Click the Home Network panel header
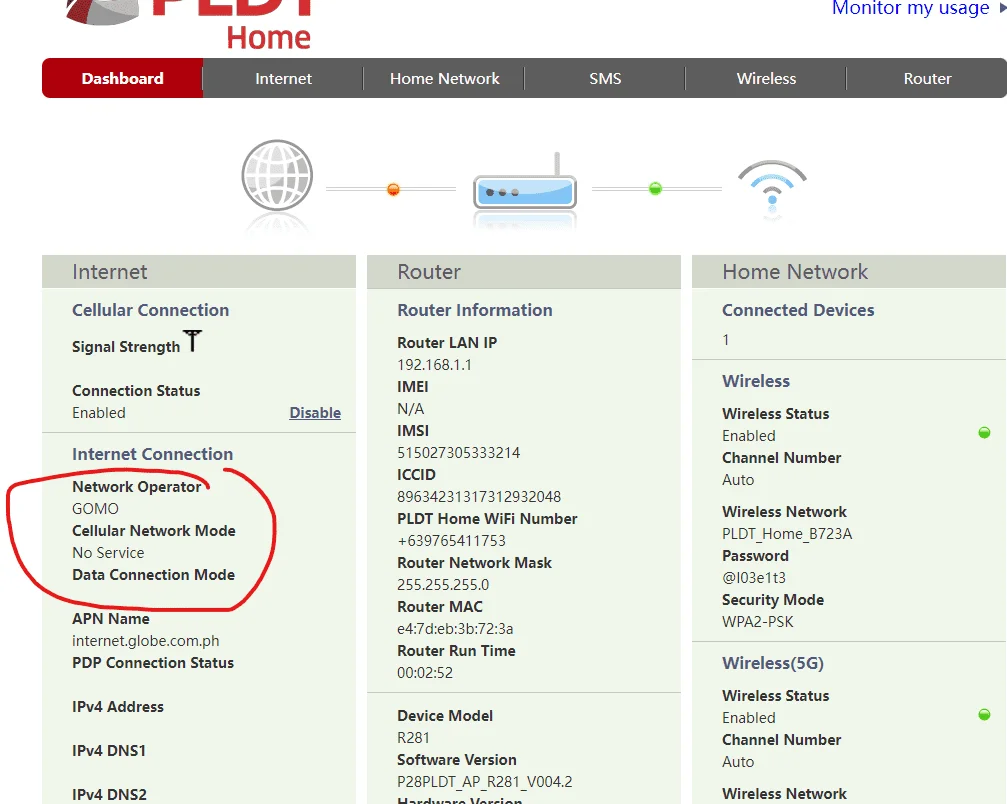The width and height of the screenshot is (1007, 804). tap(849, 272)
